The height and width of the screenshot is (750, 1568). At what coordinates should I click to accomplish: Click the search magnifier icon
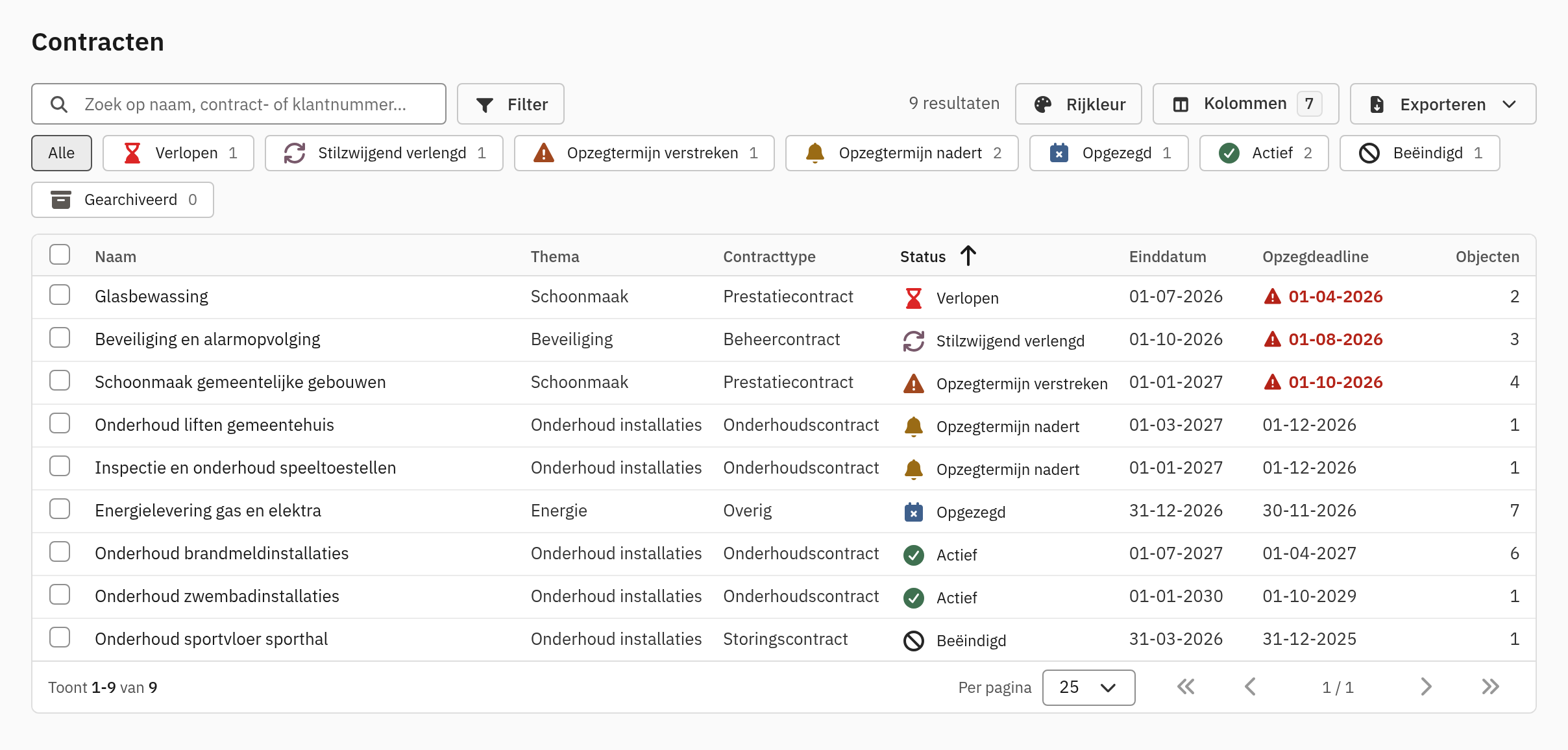pos(59,104)
